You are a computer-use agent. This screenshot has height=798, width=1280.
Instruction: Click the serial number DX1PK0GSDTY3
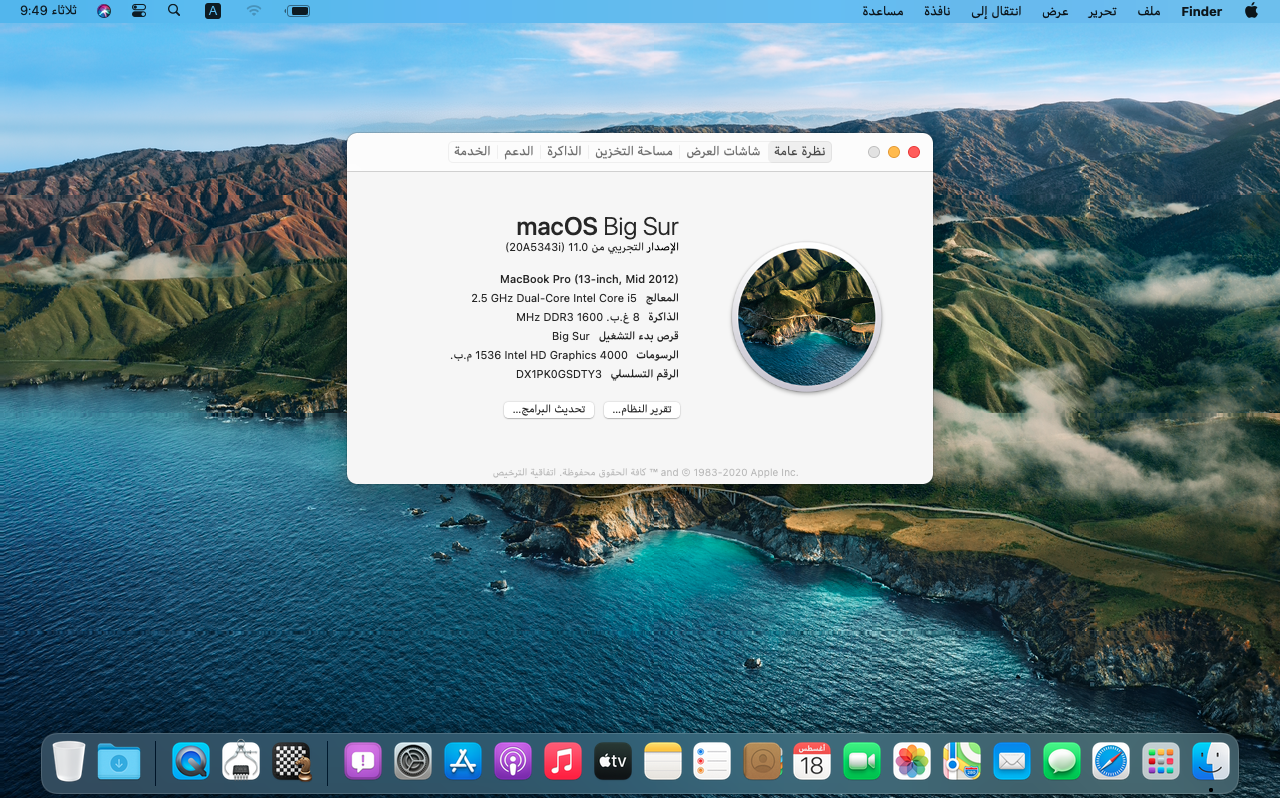pos(559,374)
